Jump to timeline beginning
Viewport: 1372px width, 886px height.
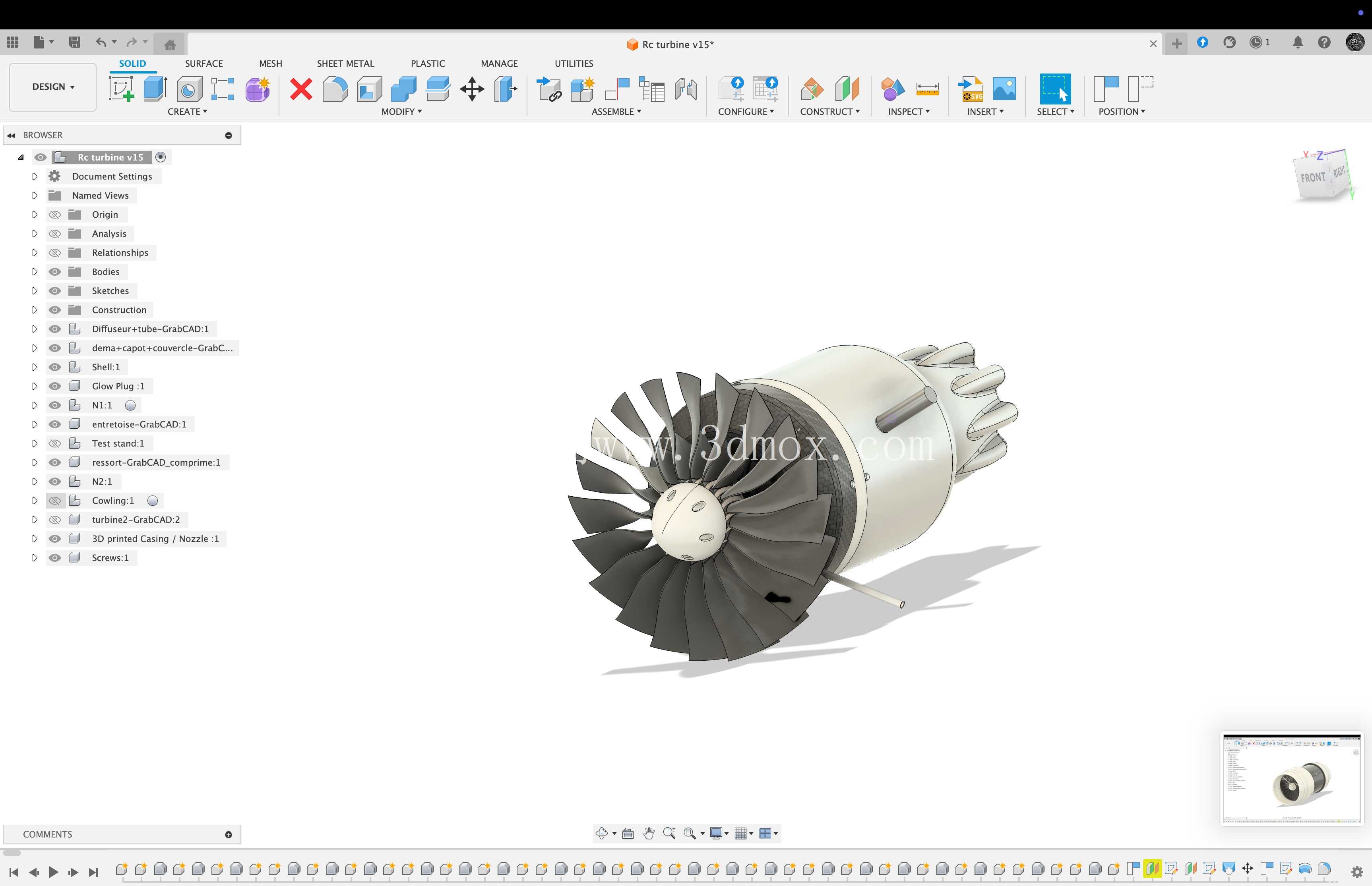click(14, 872)
